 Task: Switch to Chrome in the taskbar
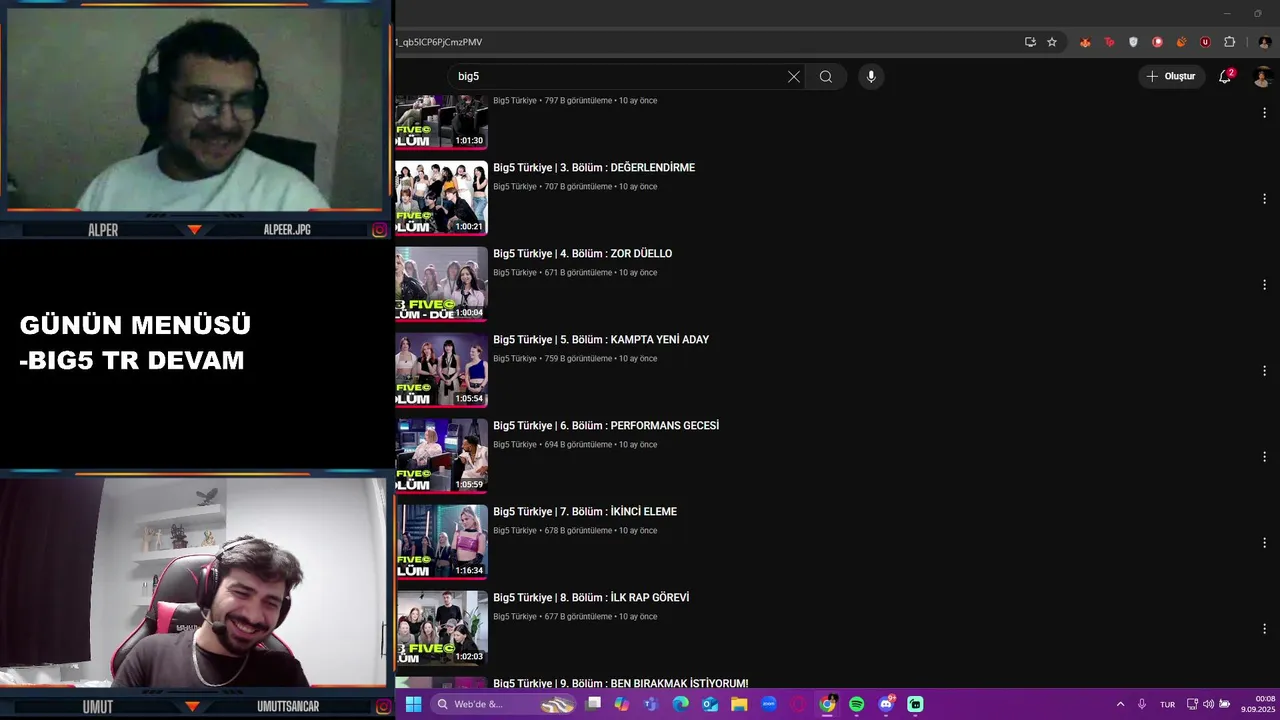827,704
